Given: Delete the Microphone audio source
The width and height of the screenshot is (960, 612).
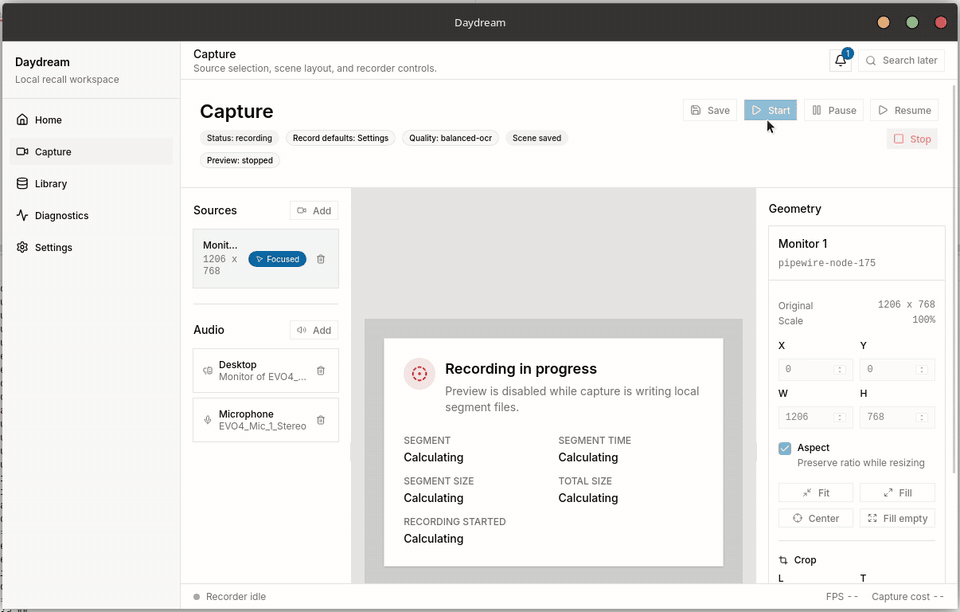Looking at the screenshot, I should 321,420.
